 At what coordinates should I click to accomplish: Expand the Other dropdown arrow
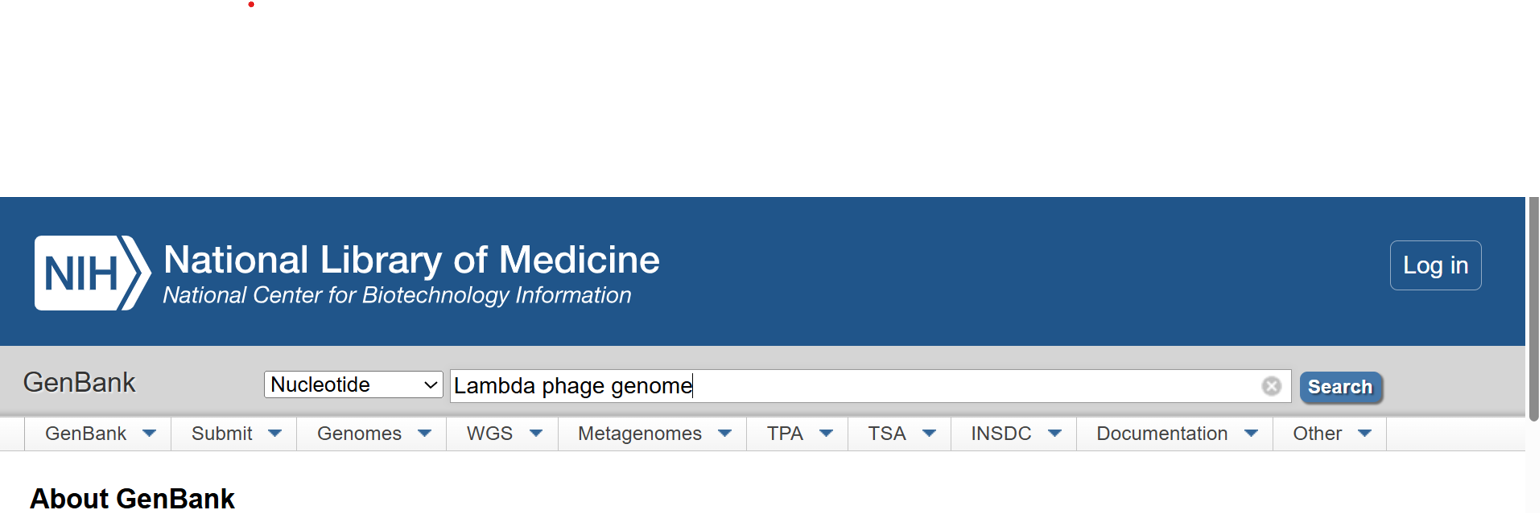(x=1365, y=434)
